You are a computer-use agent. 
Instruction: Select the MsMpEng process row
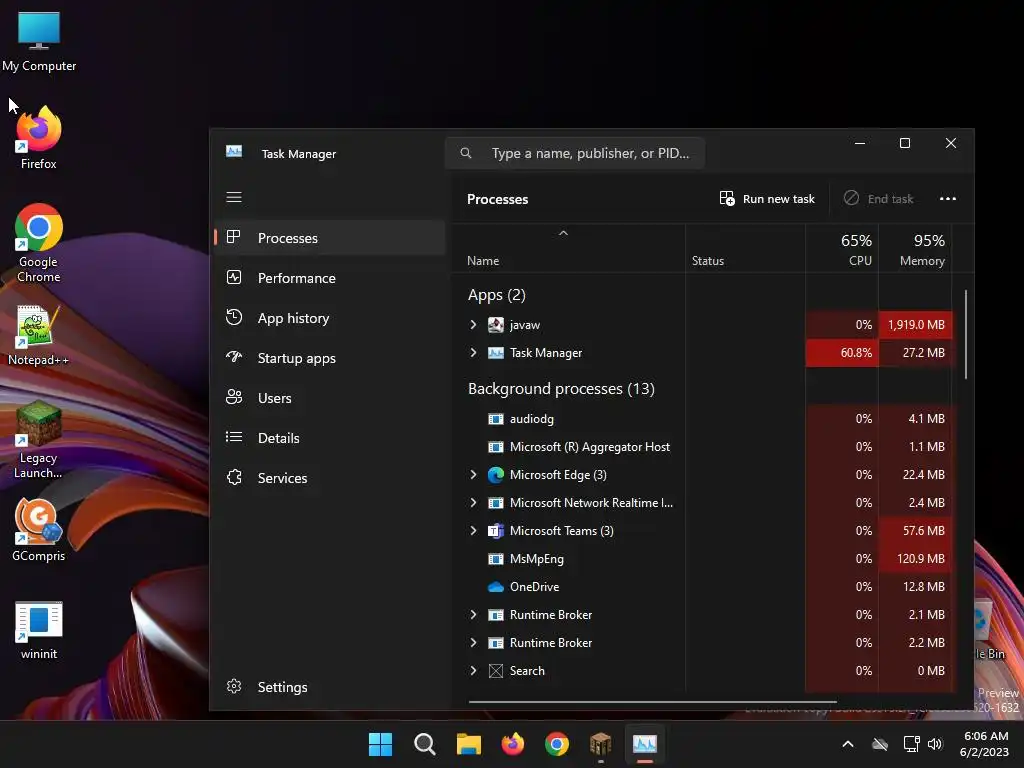pyautogui.click(x=702, y=559)
